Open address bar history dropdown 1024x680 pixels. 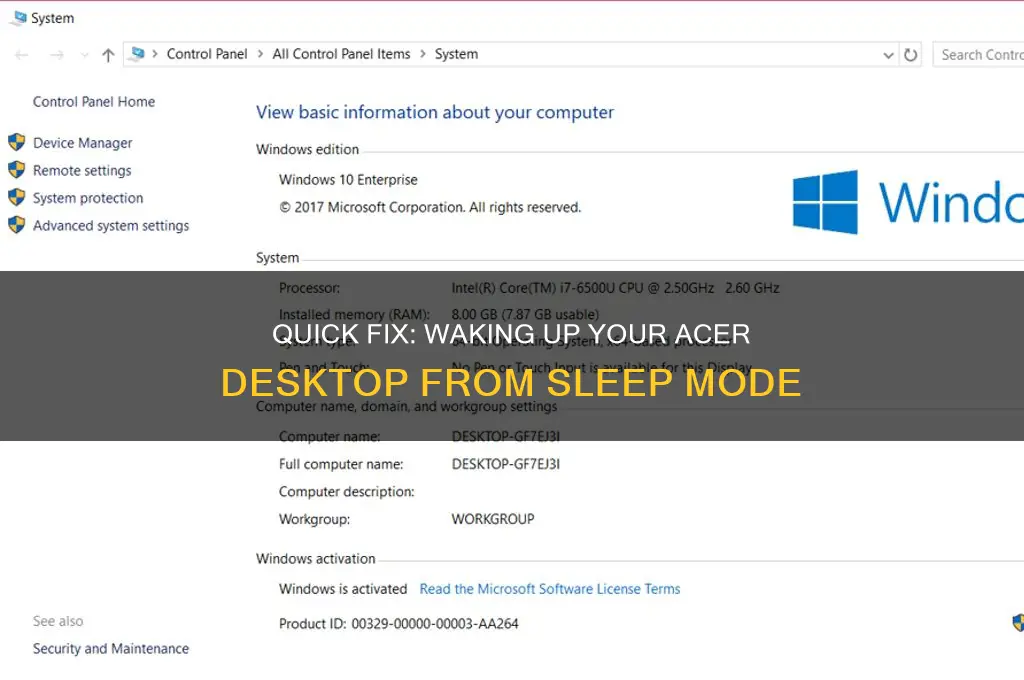[888, 56]
